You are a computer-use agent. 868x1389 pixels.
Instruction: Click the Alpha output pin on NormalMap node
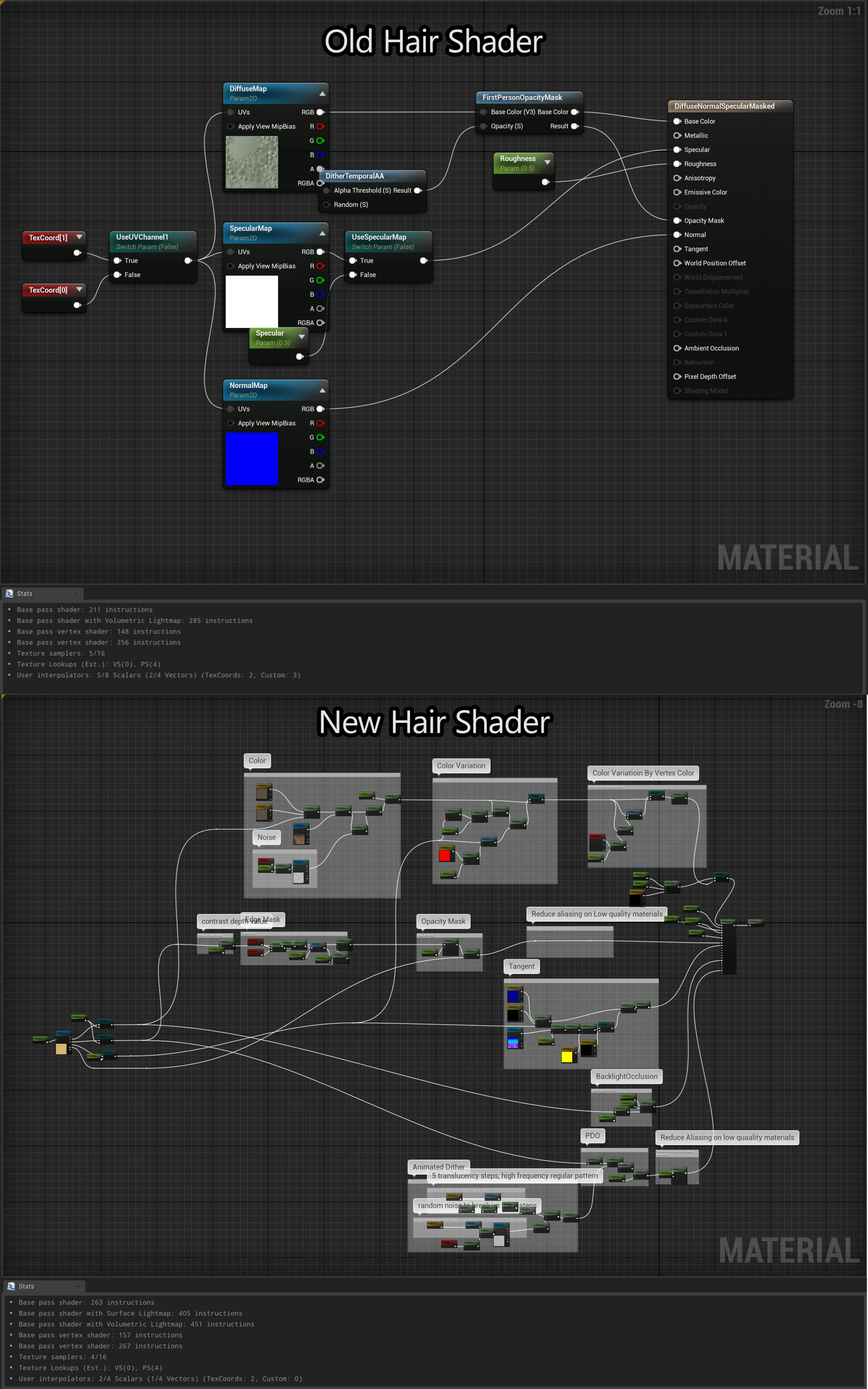[321, 466]
